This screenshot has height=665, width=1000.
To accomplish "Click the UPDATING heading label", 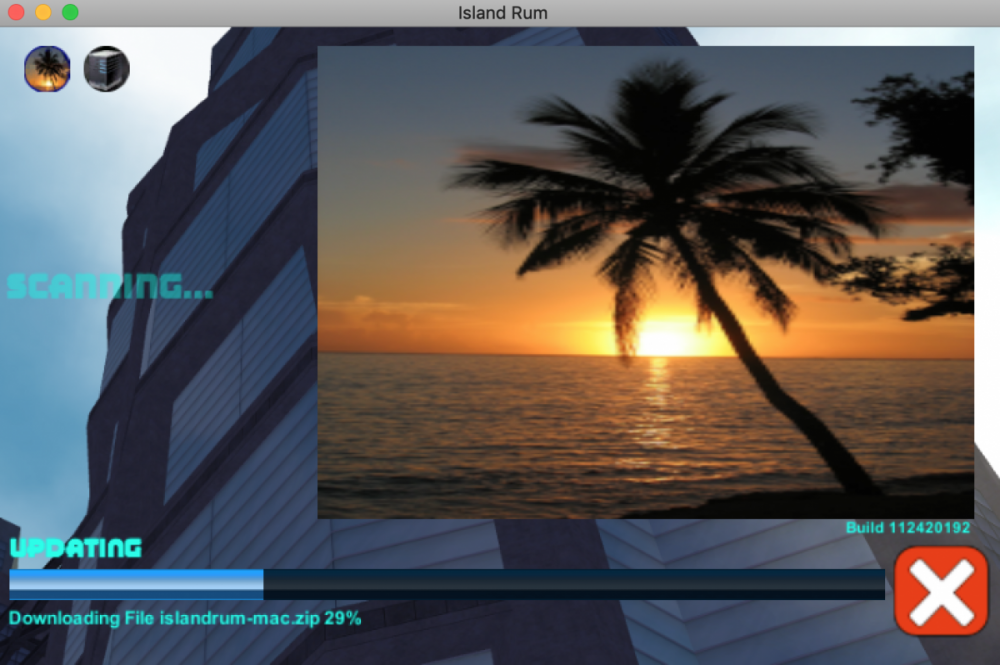I will (x=76, y=548).
